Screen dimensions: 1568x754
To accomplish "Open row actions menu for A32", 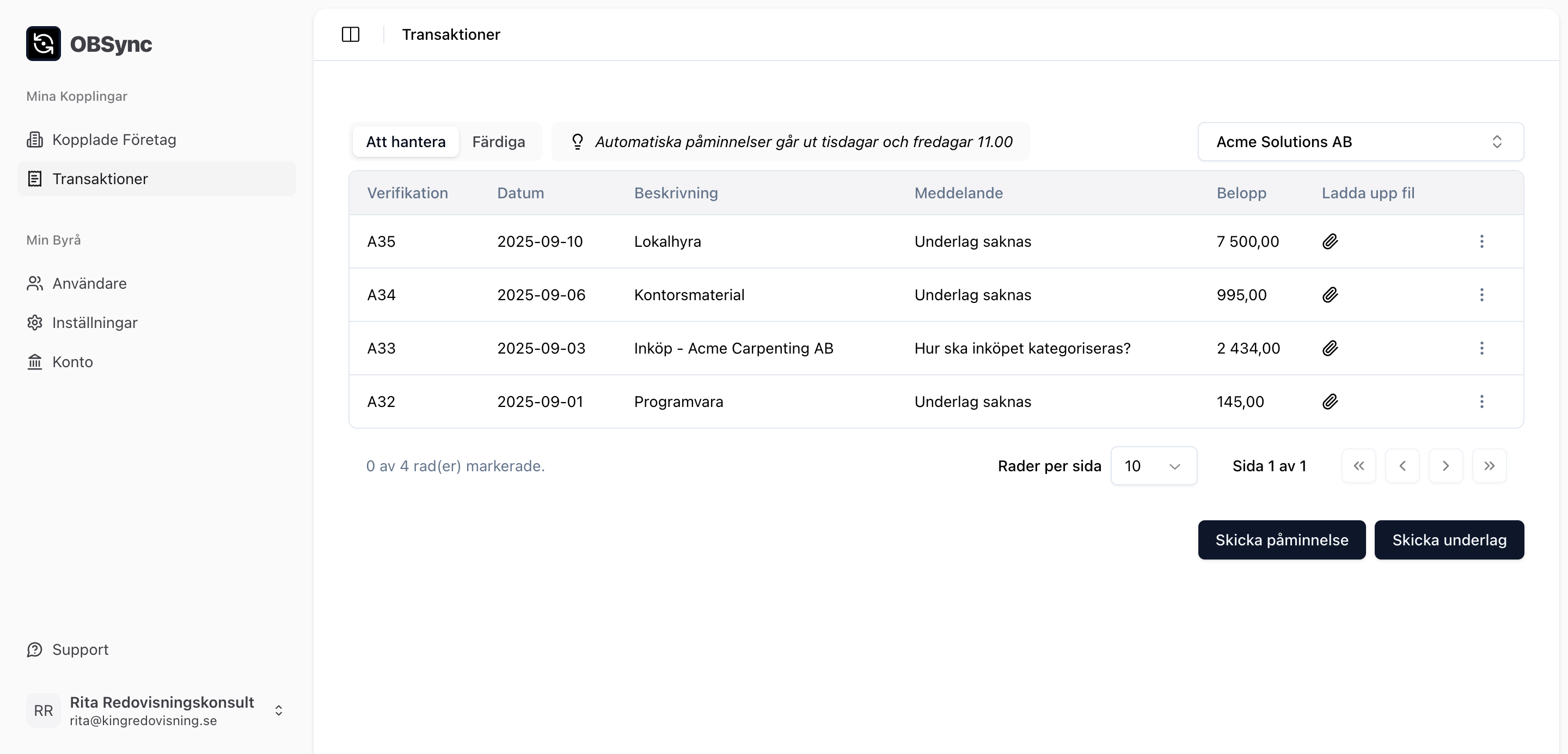I will [1481, 402].
